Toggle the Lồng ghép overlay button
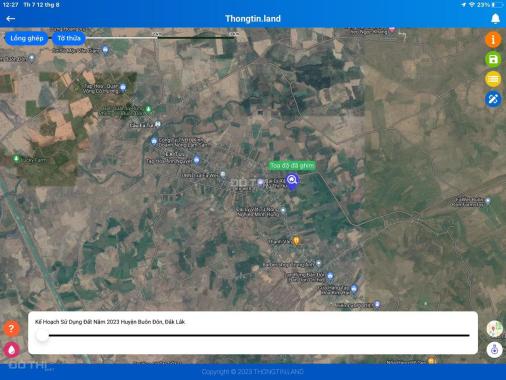Screen dimensions: 506x380 [x=27, y=38]
